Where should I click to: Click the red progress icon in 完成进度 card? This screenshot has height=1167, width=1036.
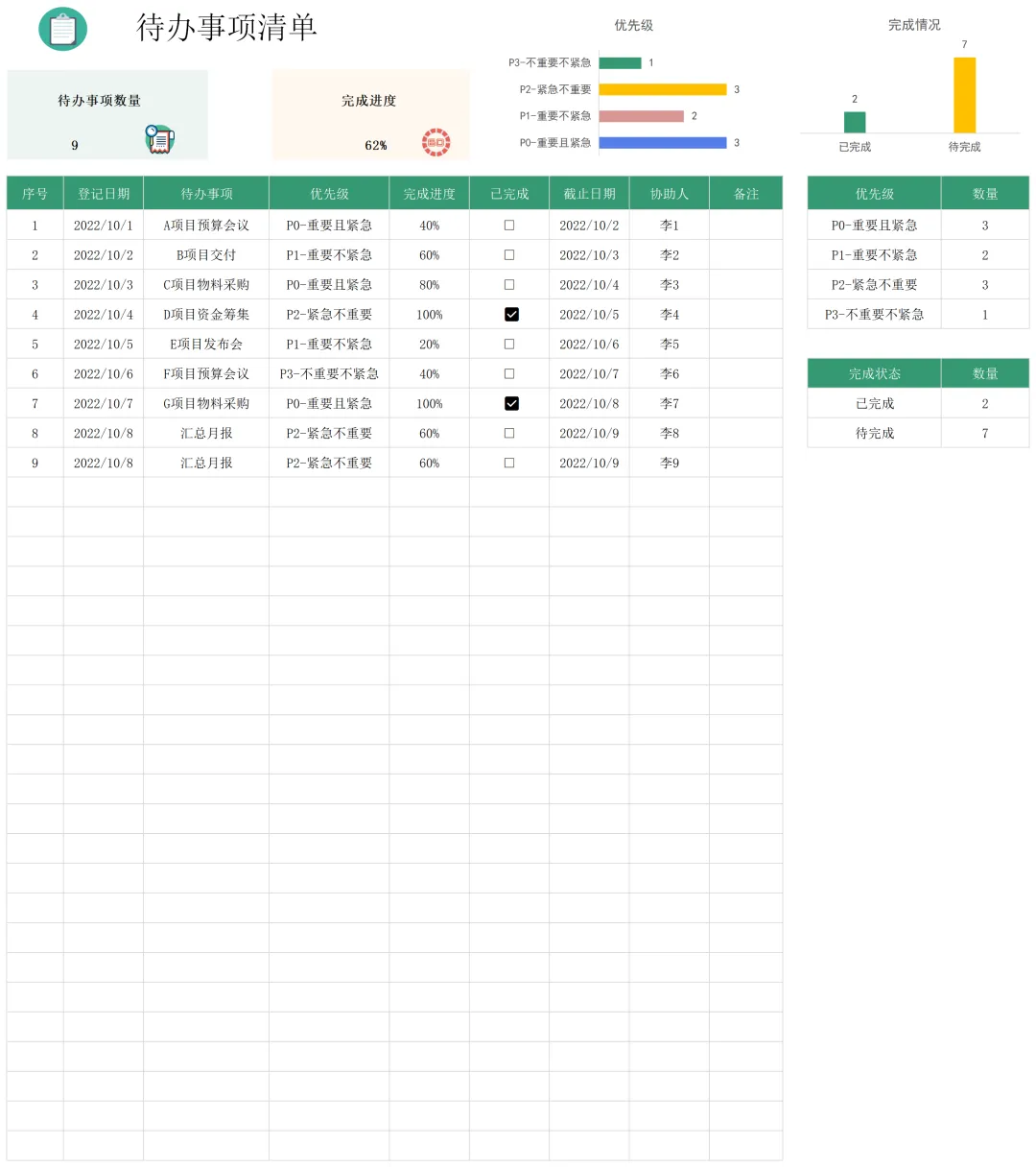436,142
